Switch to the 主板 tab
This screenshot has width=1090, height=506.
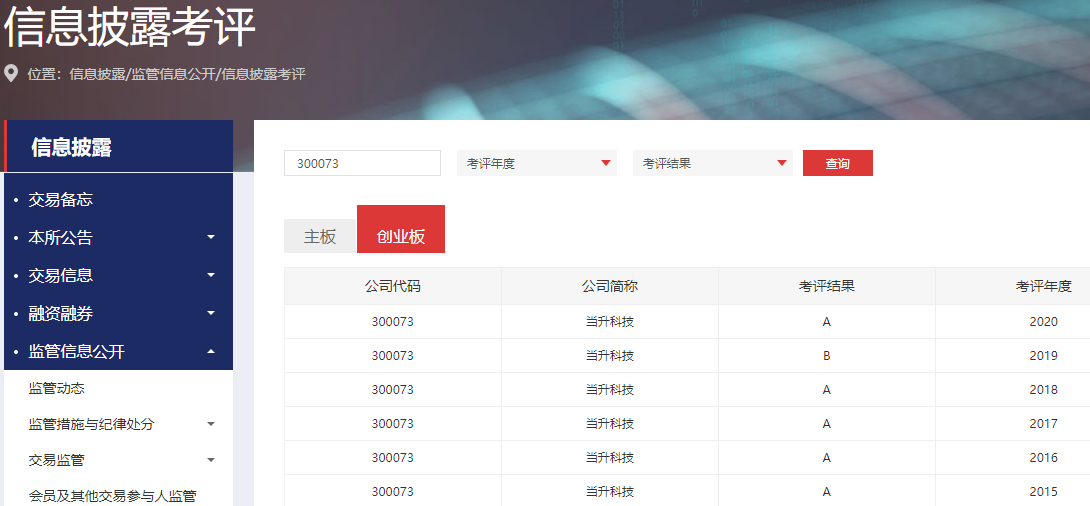(x=320, y=236)
